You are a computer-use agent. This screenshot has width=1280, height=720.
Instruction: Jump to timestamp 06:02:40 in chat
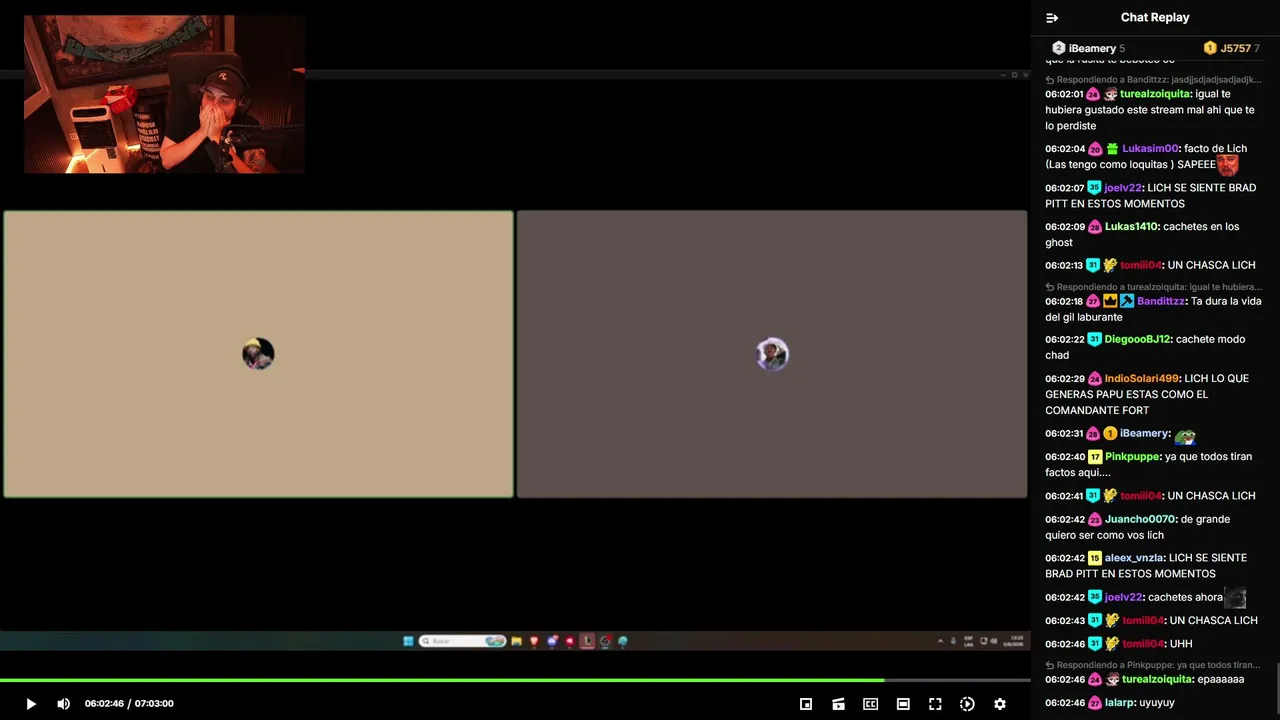pos(1065,457)
